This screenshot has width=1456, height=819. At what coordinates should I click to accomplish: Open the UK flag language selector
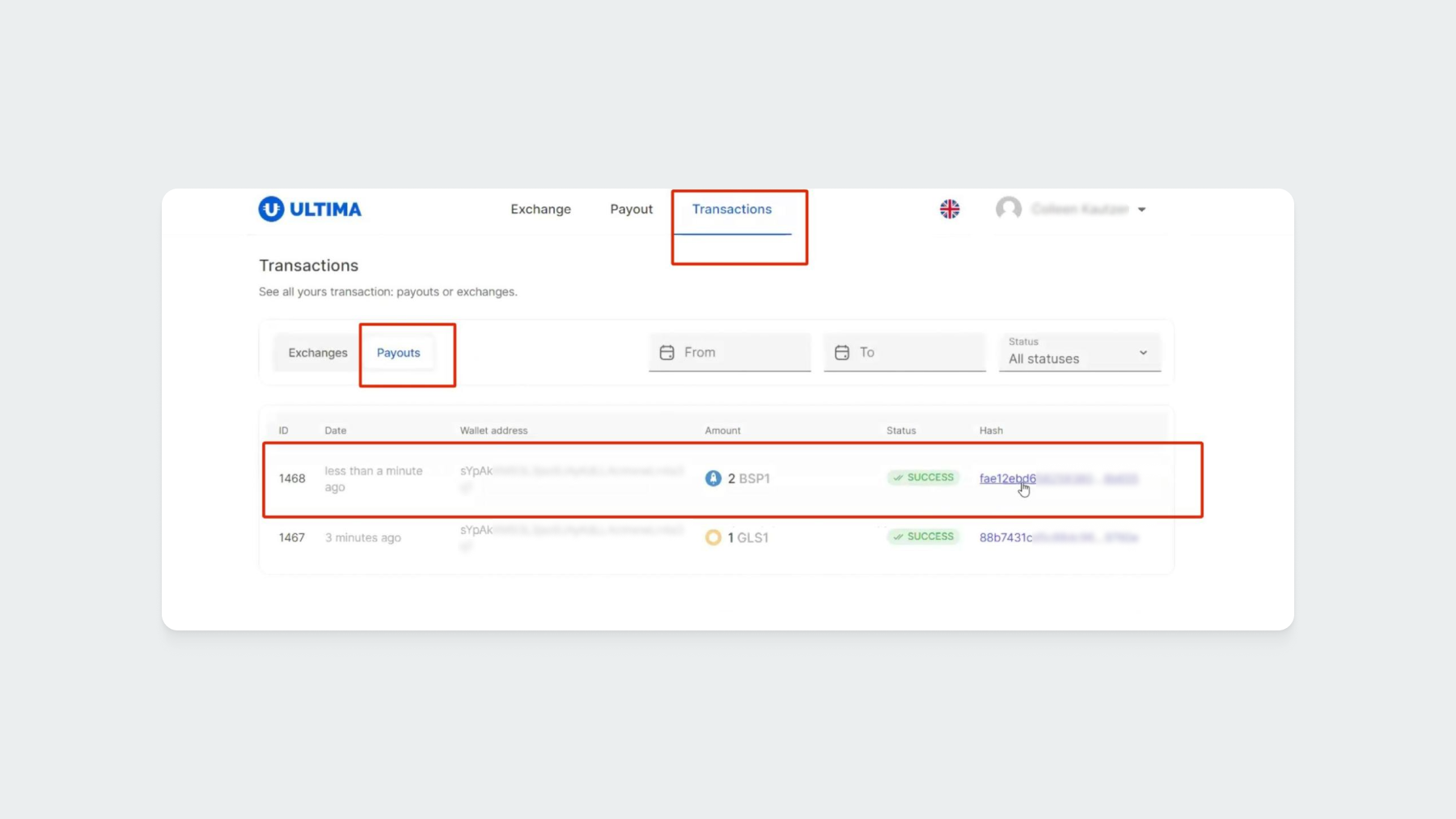[950, 209]
